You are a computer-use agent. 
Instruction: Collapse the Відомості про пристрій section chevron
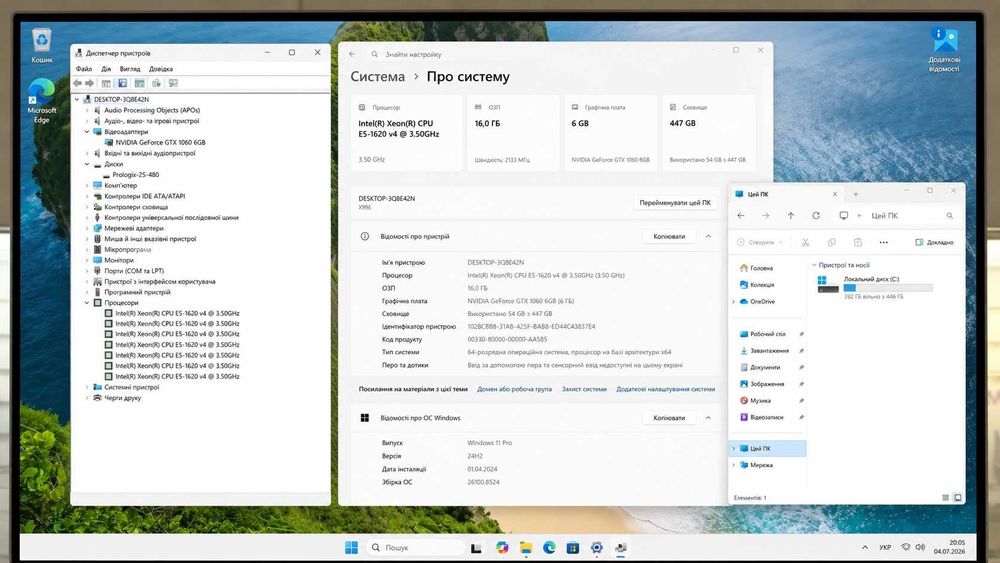pos(708,237)
